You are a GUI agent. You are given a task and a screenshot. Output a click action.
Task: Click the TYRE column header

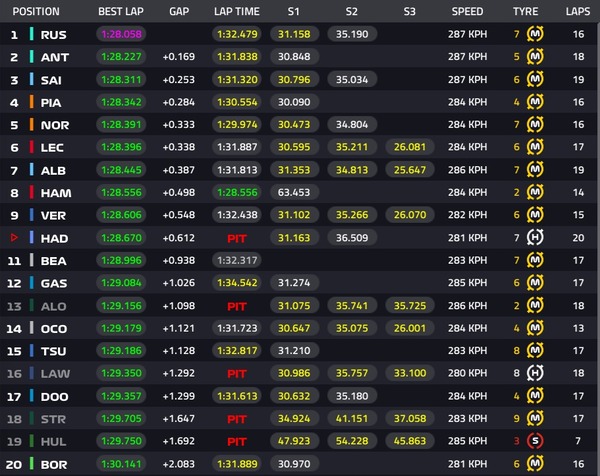point(525,11)
